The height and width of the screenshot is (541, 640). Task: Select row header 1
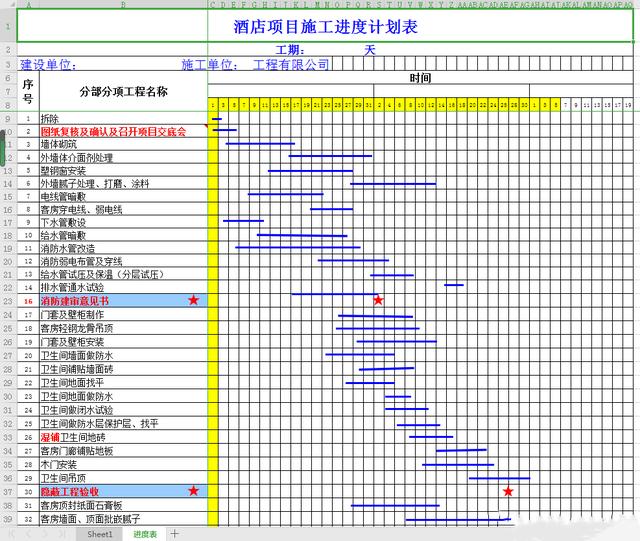(8, 26)
